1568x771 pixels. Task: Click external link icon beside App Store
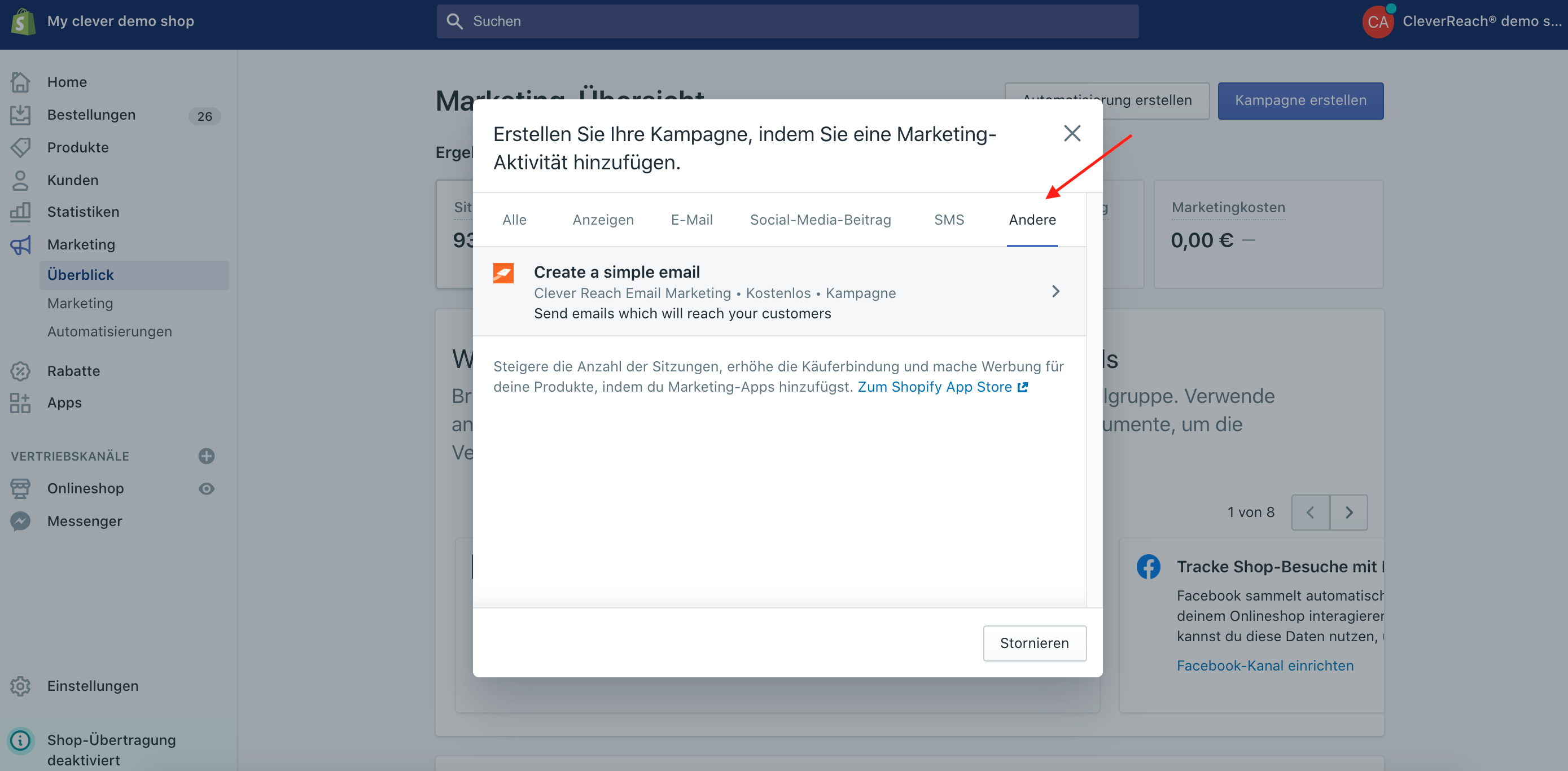(1023, 387)
